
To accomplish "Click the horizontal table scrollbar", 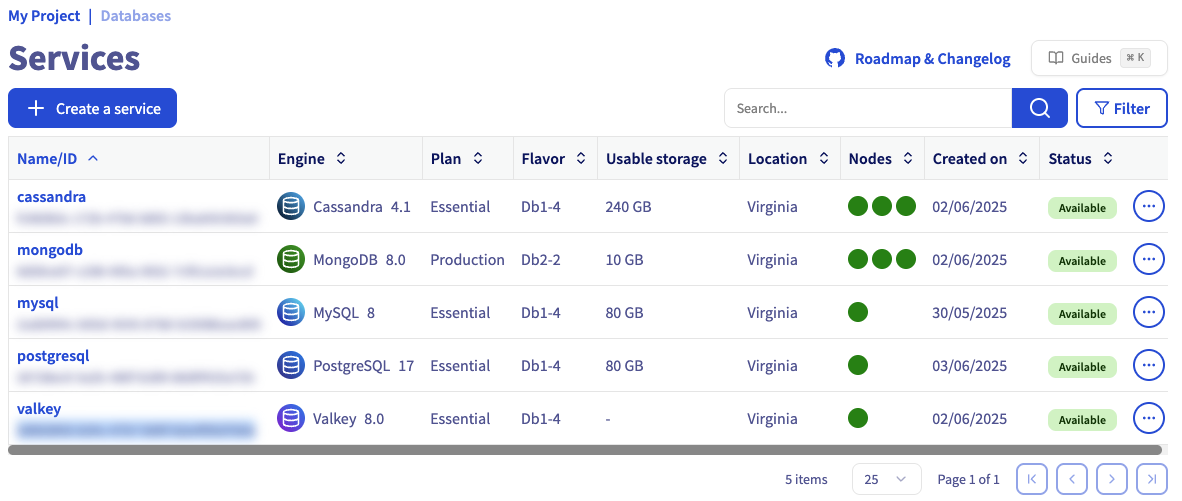I will point(584,450).
